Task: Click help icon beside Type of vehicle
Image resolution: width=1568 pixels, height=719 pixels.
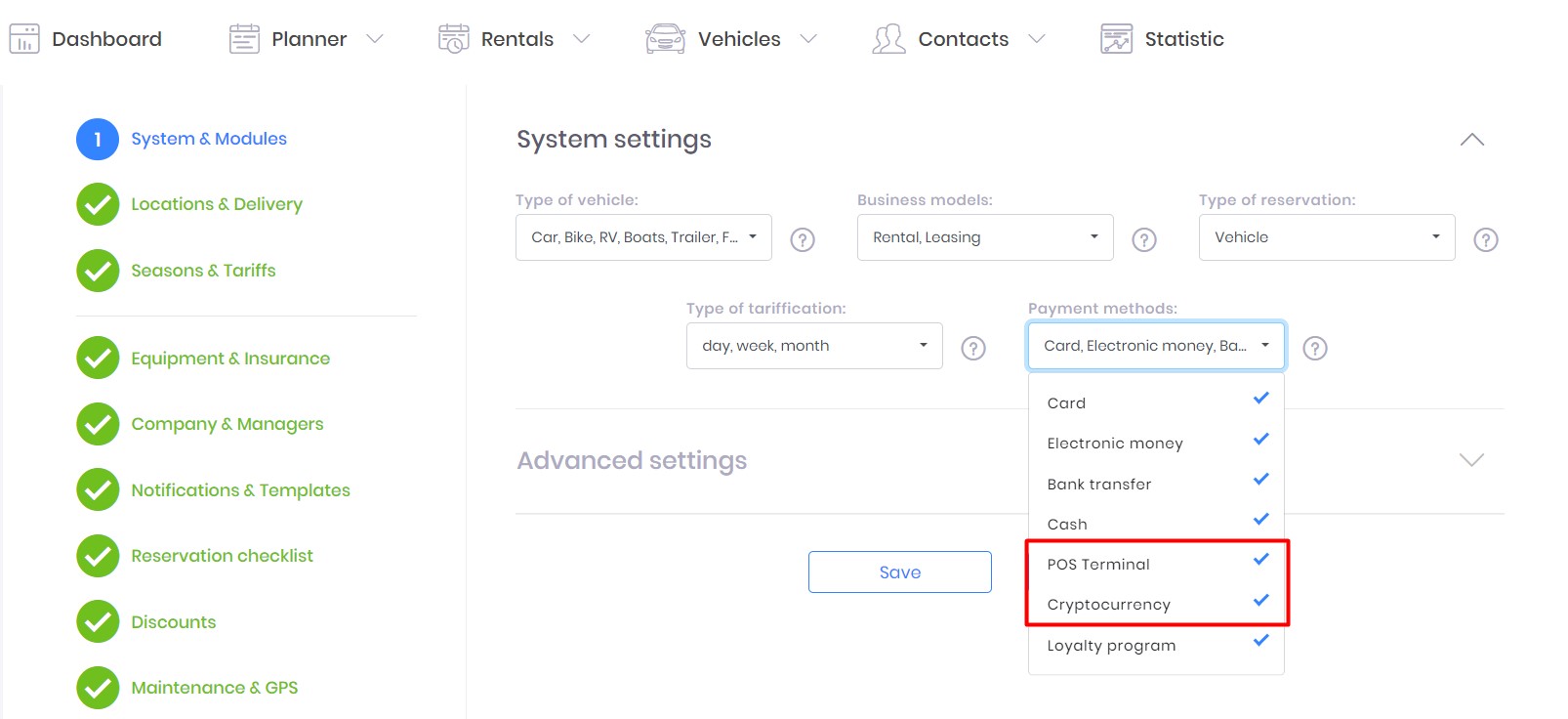Action: click(803, 239)
